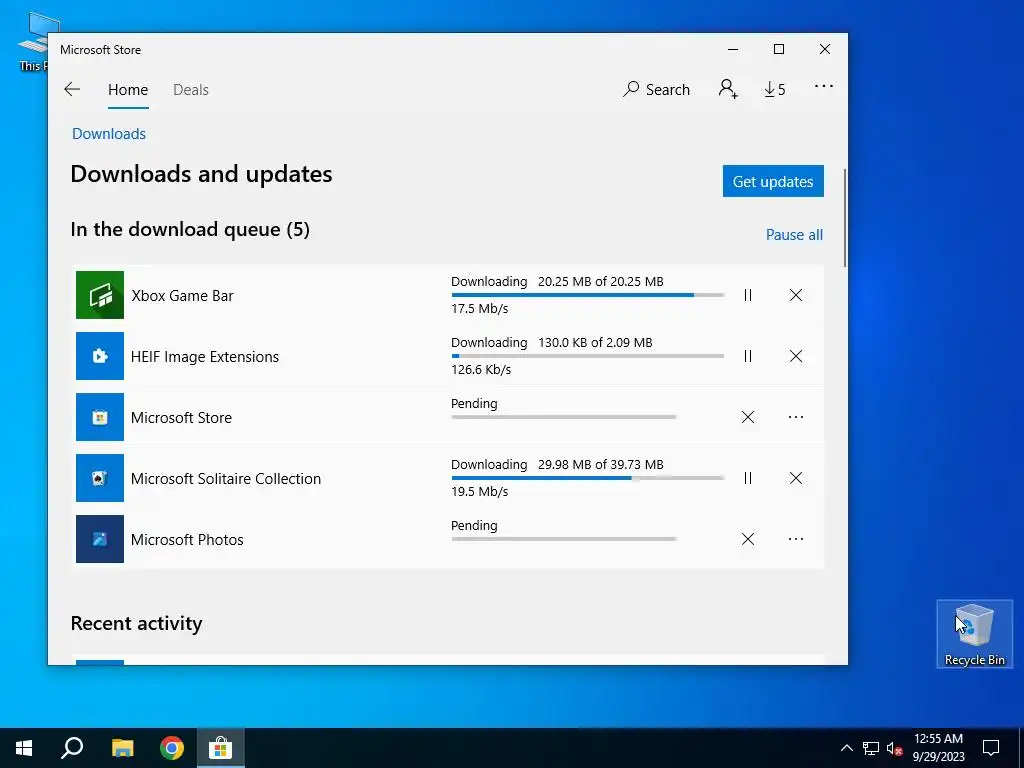Click HEIF Image Extensions progress bar
Image resolution: width=1024 pixels, height=768 pixels.
tap(588, 356)
